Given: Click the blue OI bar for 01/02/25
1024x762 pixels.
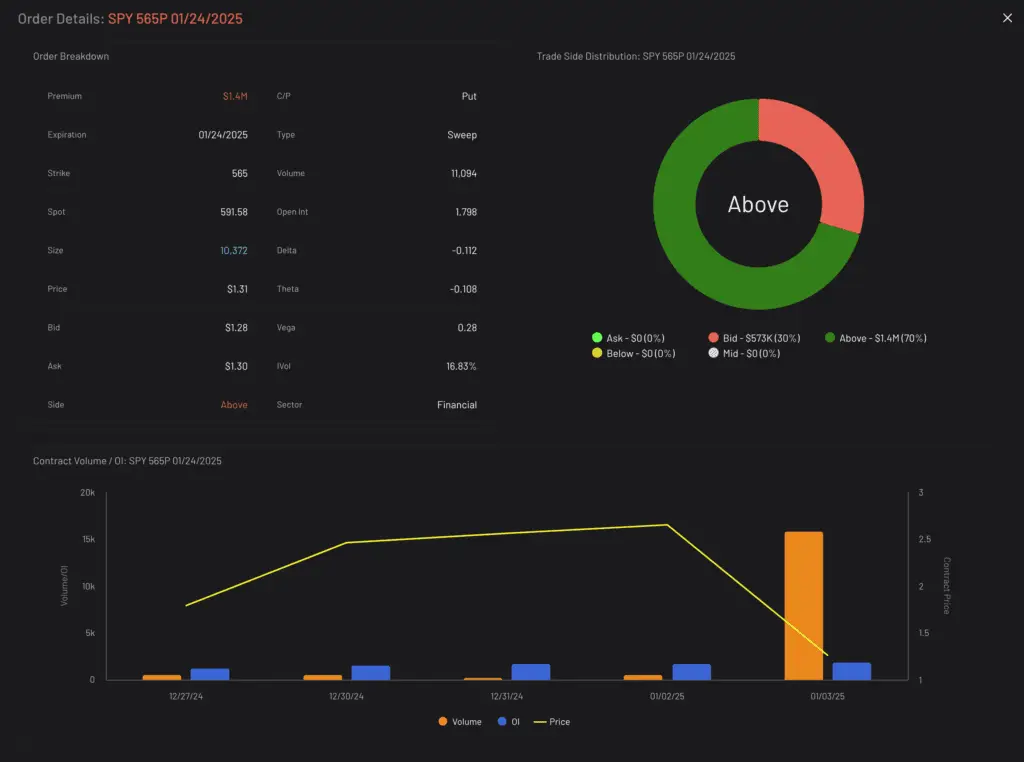Looking at the screenshot, I should click(692, 672).
